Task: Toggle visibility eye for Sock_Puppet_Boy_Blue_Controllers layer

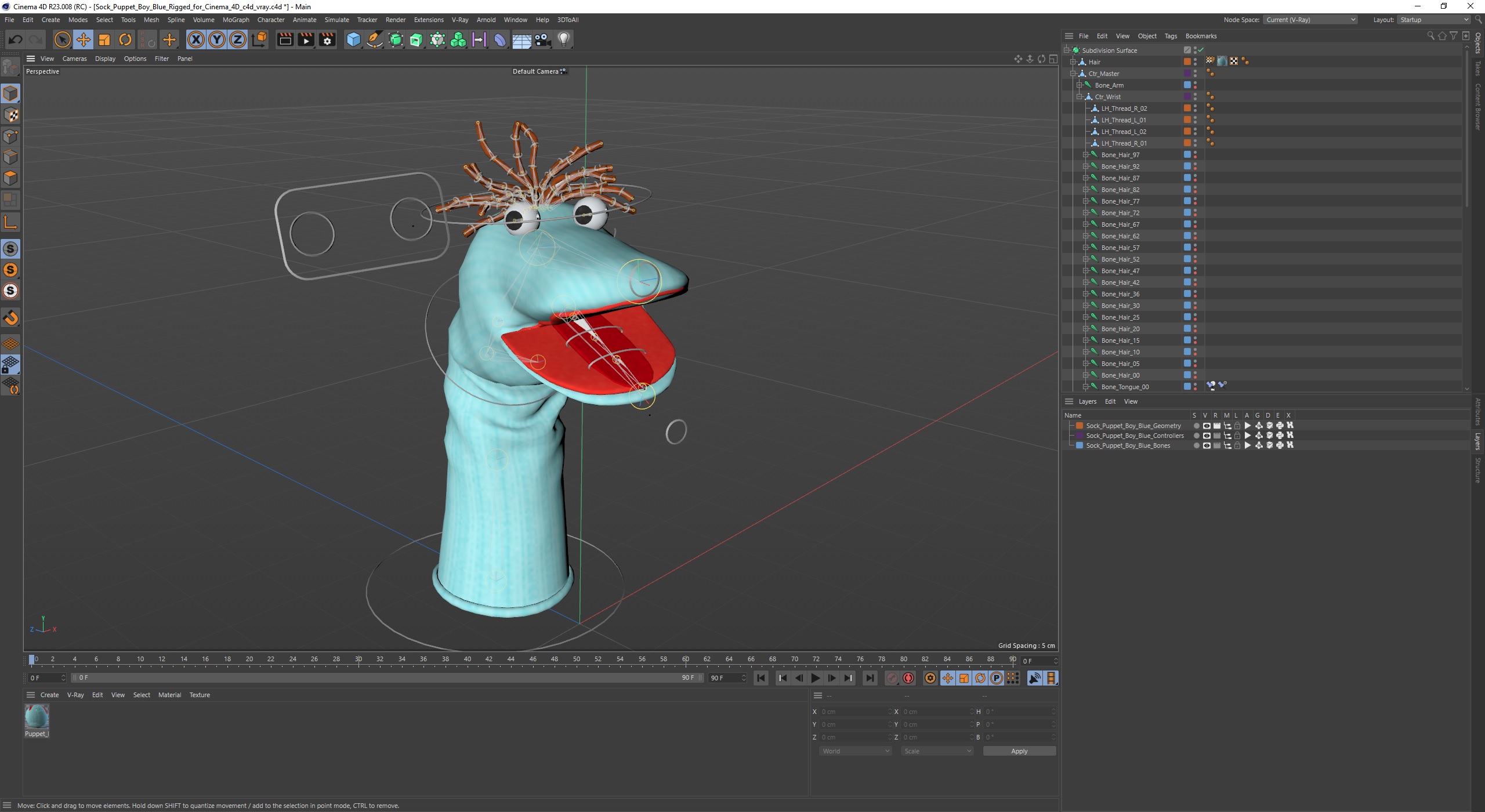Action: pos(1207,436)
